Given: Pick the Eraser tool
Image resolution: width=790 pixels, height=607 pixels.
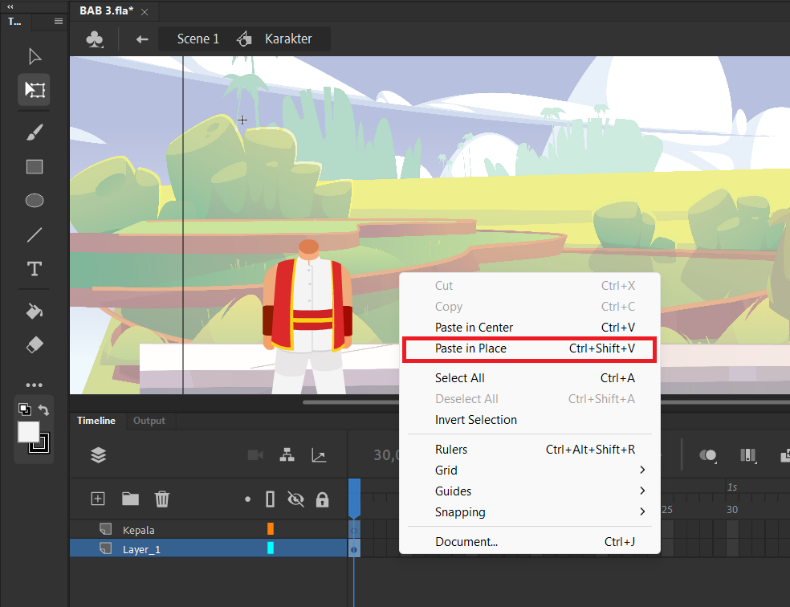Looking at the screenshot, I should click(34, 345).
